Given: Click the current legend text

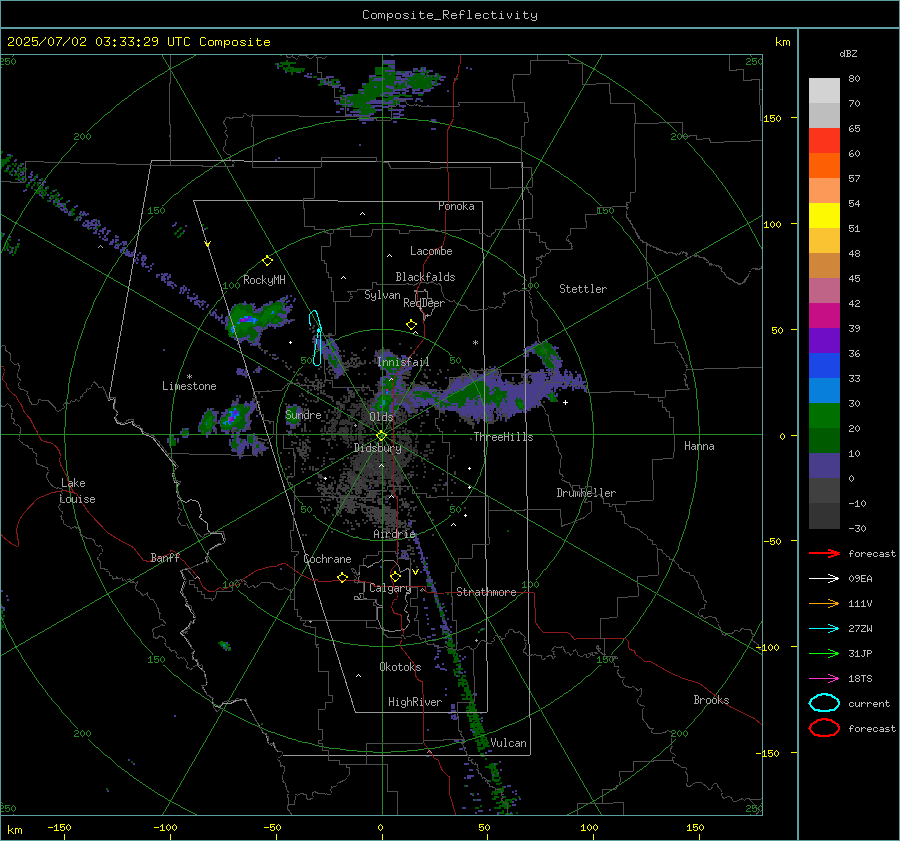Looking at the screenshot, I should [869, 703].
